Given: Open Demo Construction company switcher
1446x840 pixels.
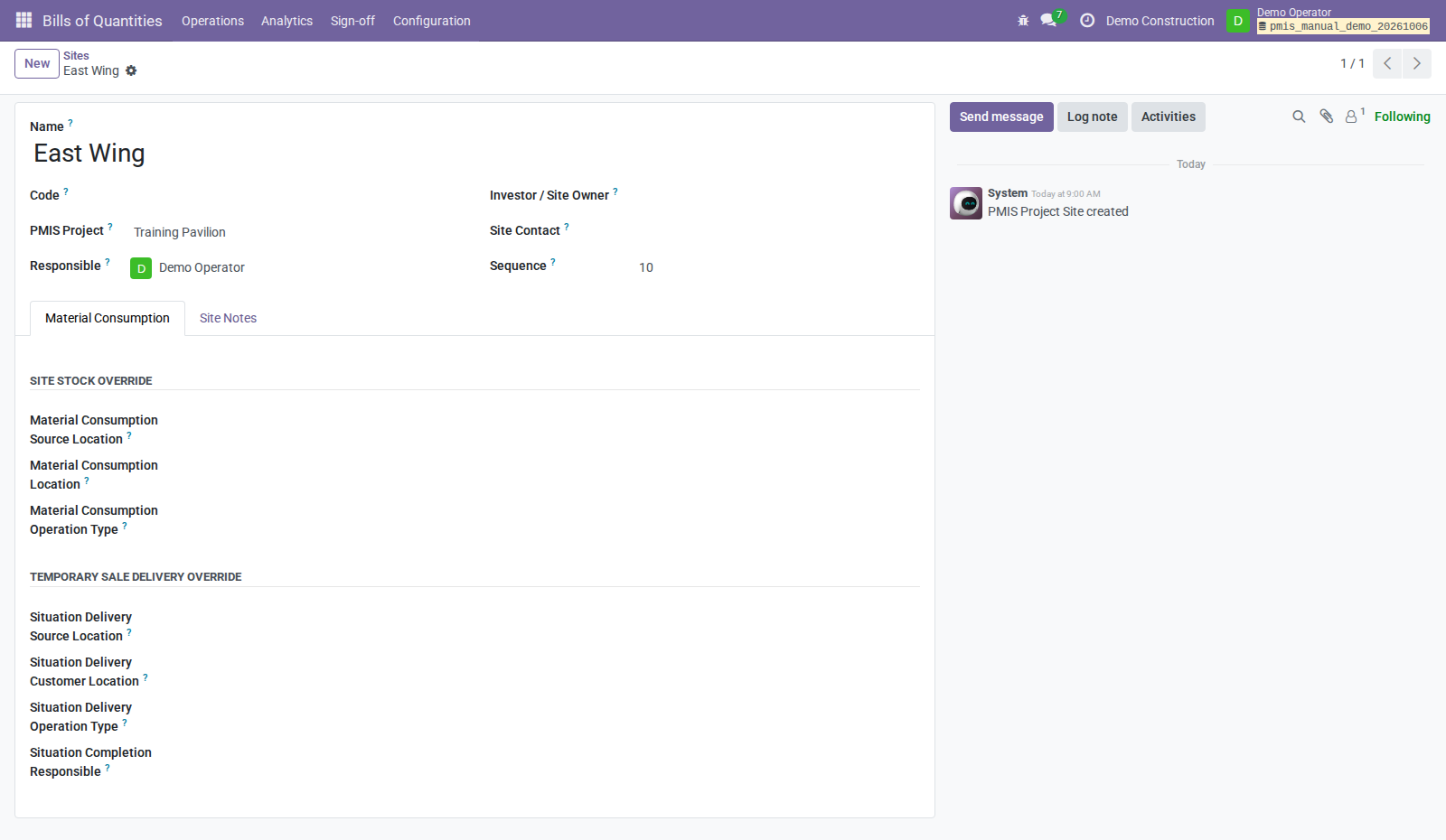Looking at the screenshot, I should [x=1160, y=20].
